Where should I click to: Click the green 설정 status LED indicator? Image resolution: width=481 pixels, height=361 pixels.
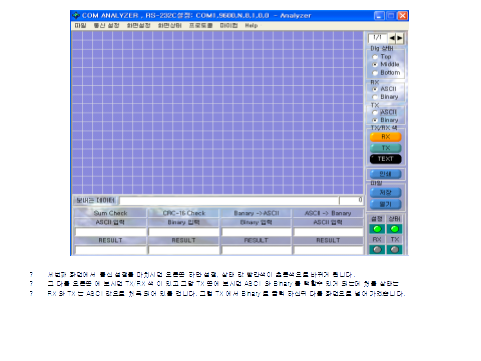(x=377, y=229)
